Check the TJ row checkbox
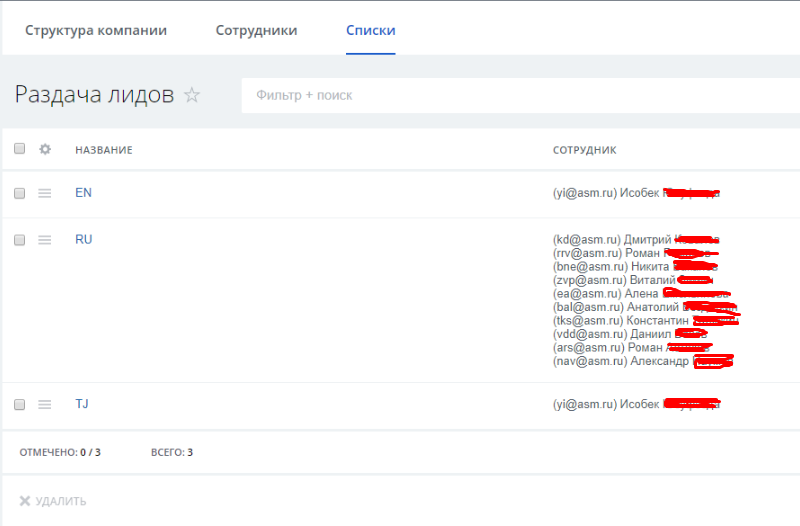Viewport: 800px width, 526px height. click(x=19, y=405)
